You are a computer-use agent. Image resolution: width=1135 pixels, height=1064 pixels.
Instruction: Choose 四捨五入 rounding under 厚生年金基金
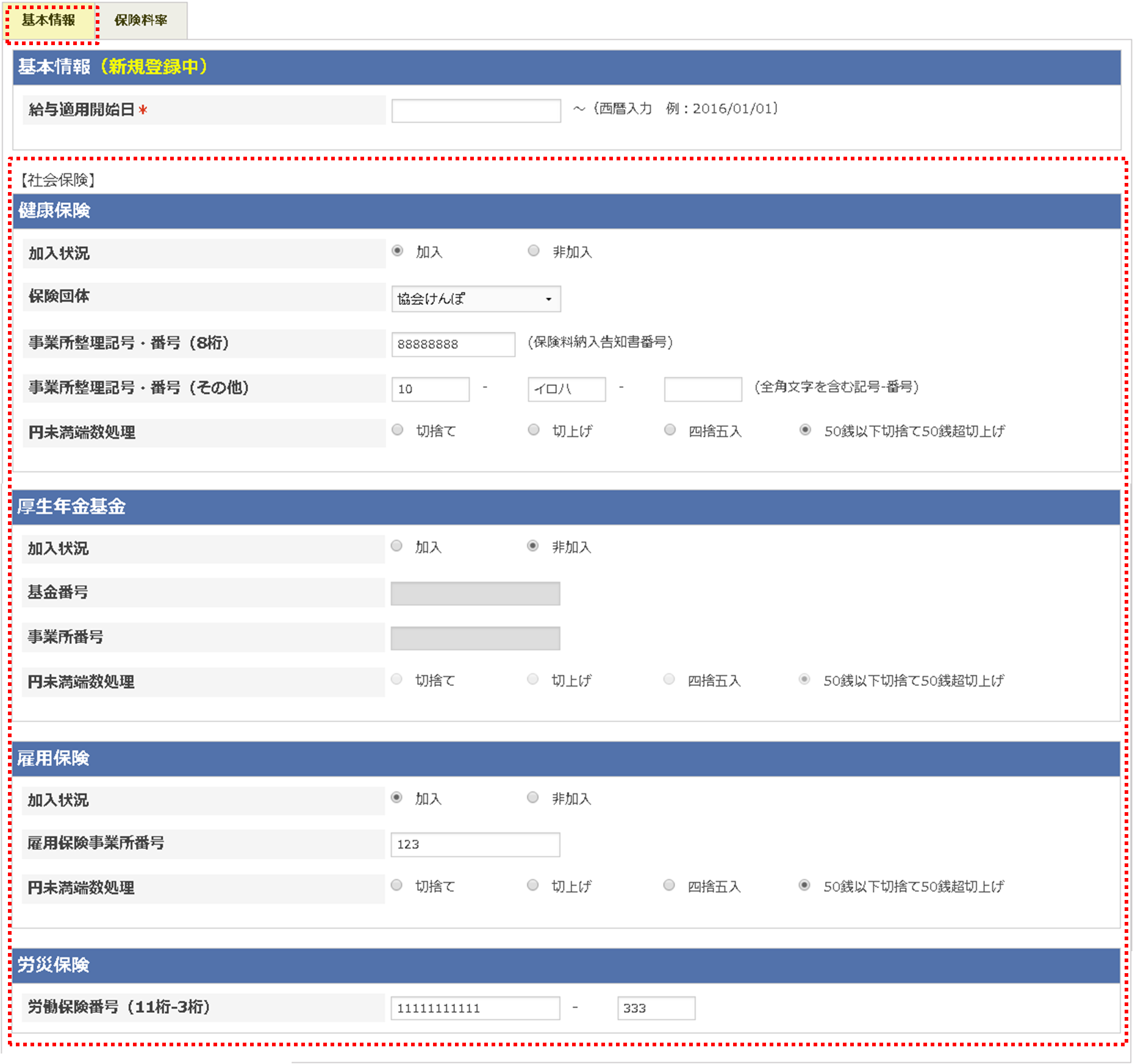click(x=670, y=679)
